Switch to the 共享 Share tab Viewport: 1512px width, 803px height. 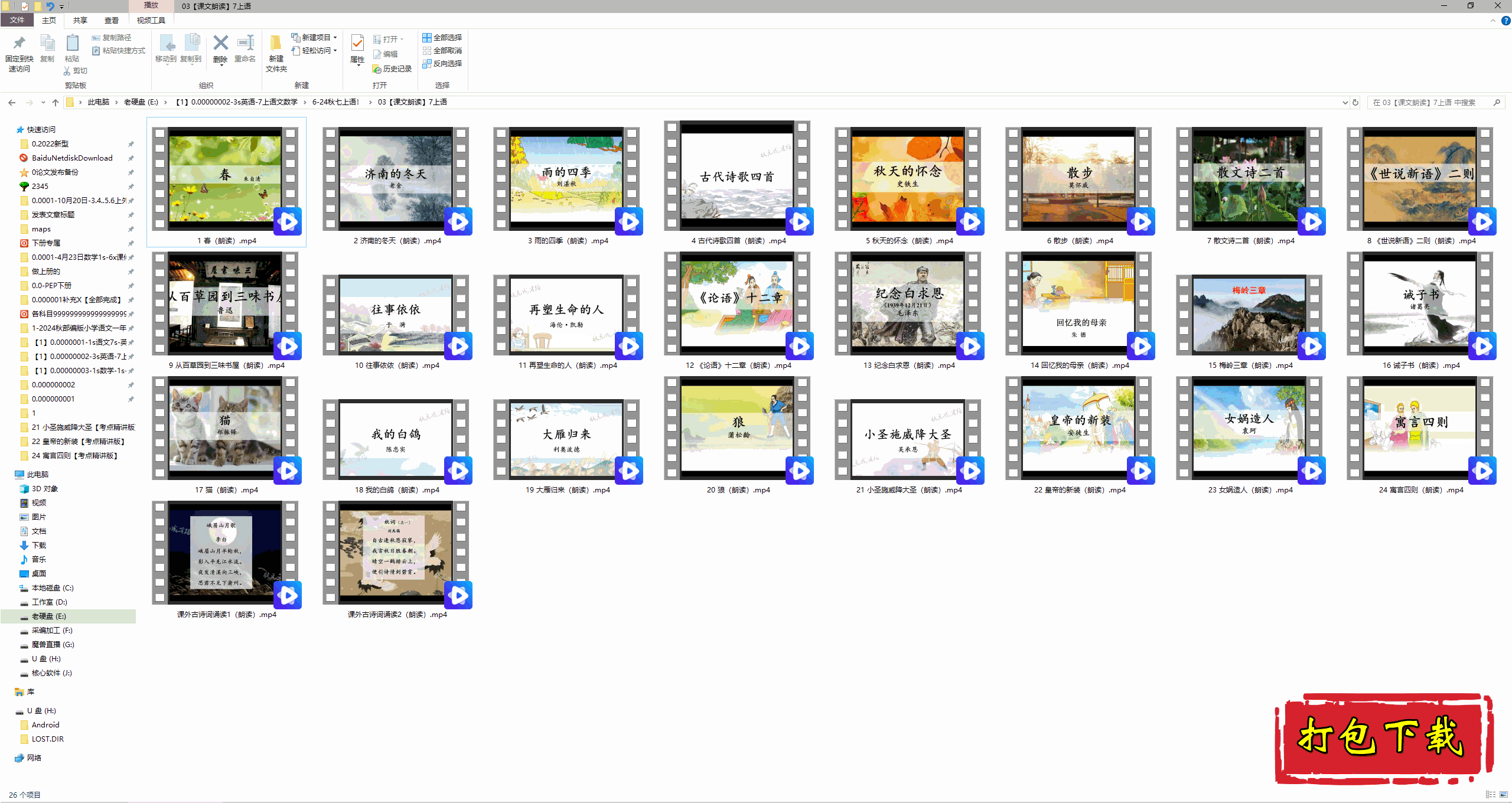(80, 20)
